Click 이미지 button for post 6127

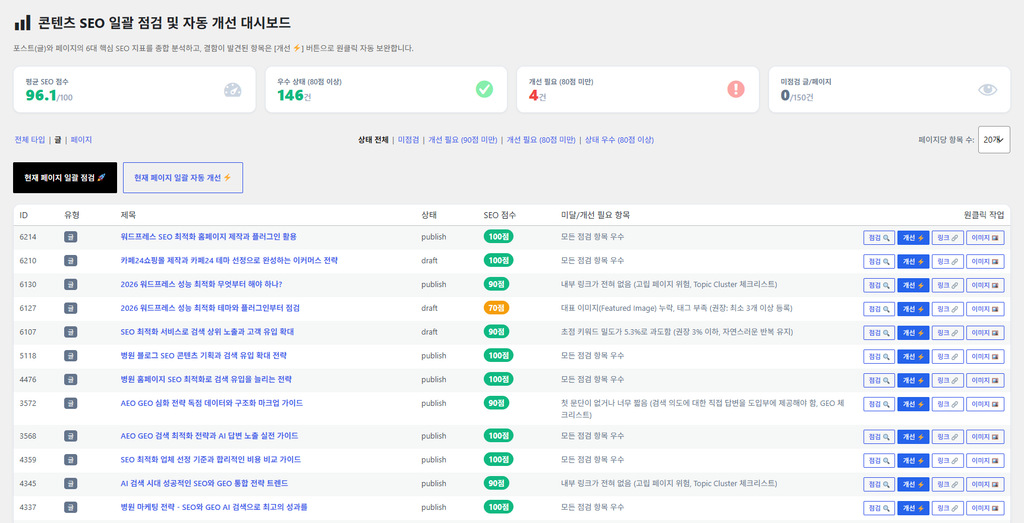click(x=985, y=309)
